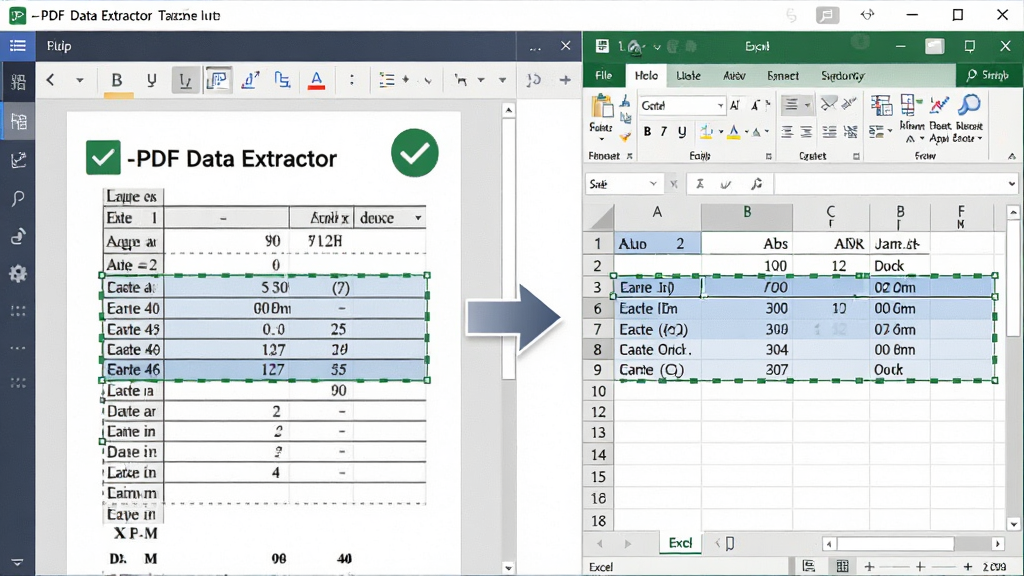Open font color dropdown arrow in Excel

coord(746,132)
